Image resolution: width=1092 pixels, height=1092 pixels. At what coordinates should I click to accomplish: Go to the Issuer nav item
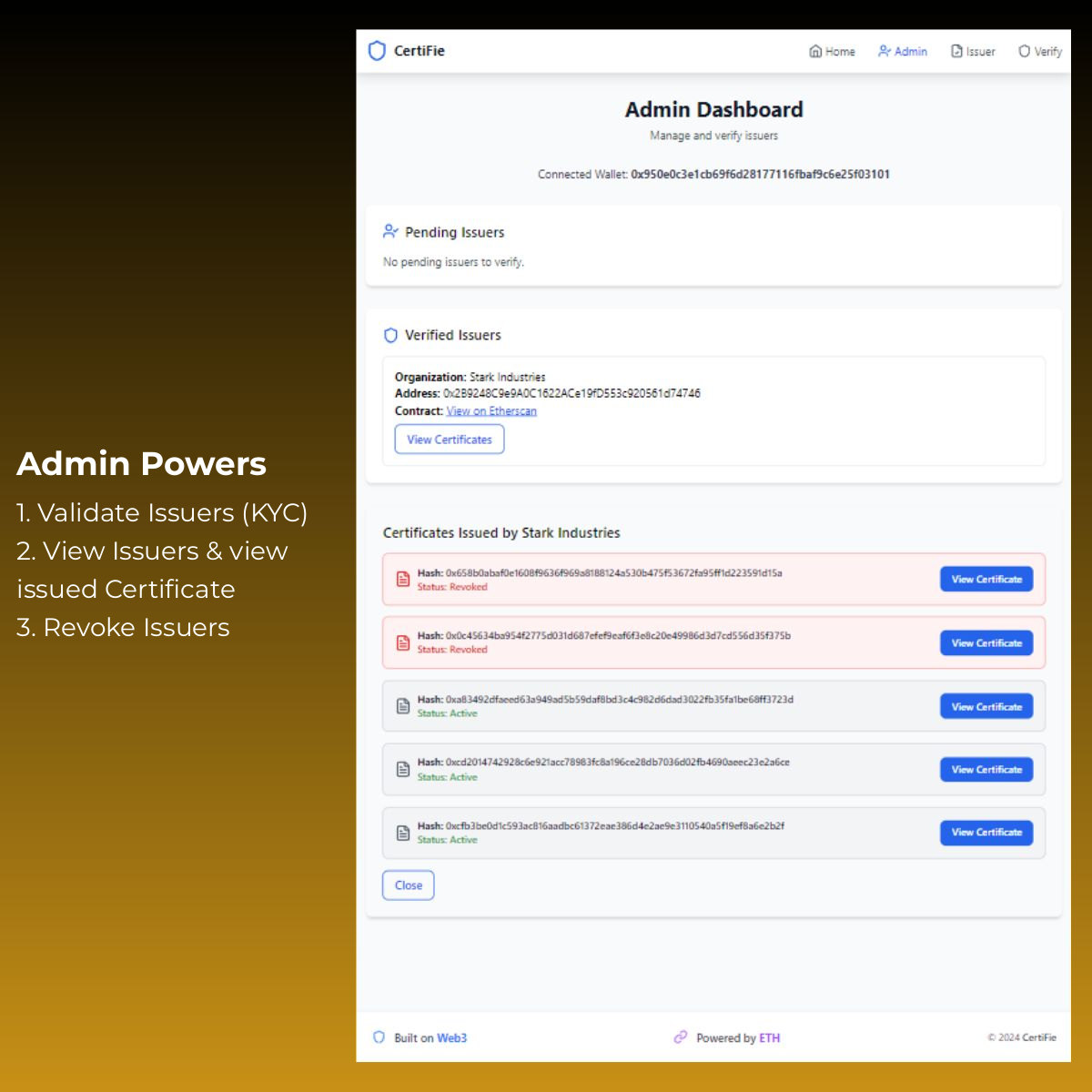[x=973, y=51]
